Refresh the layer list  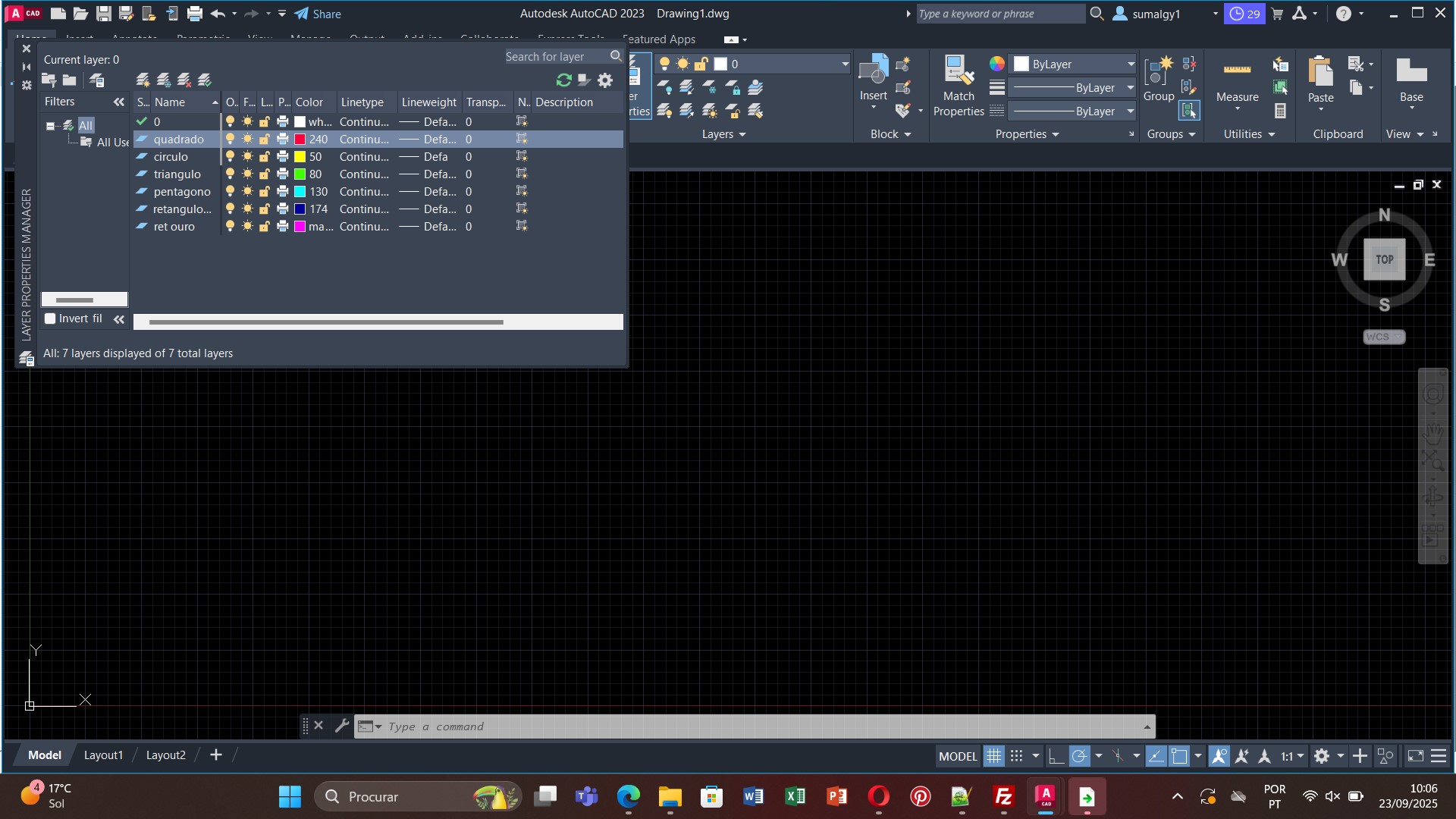(x=563, y=80)
